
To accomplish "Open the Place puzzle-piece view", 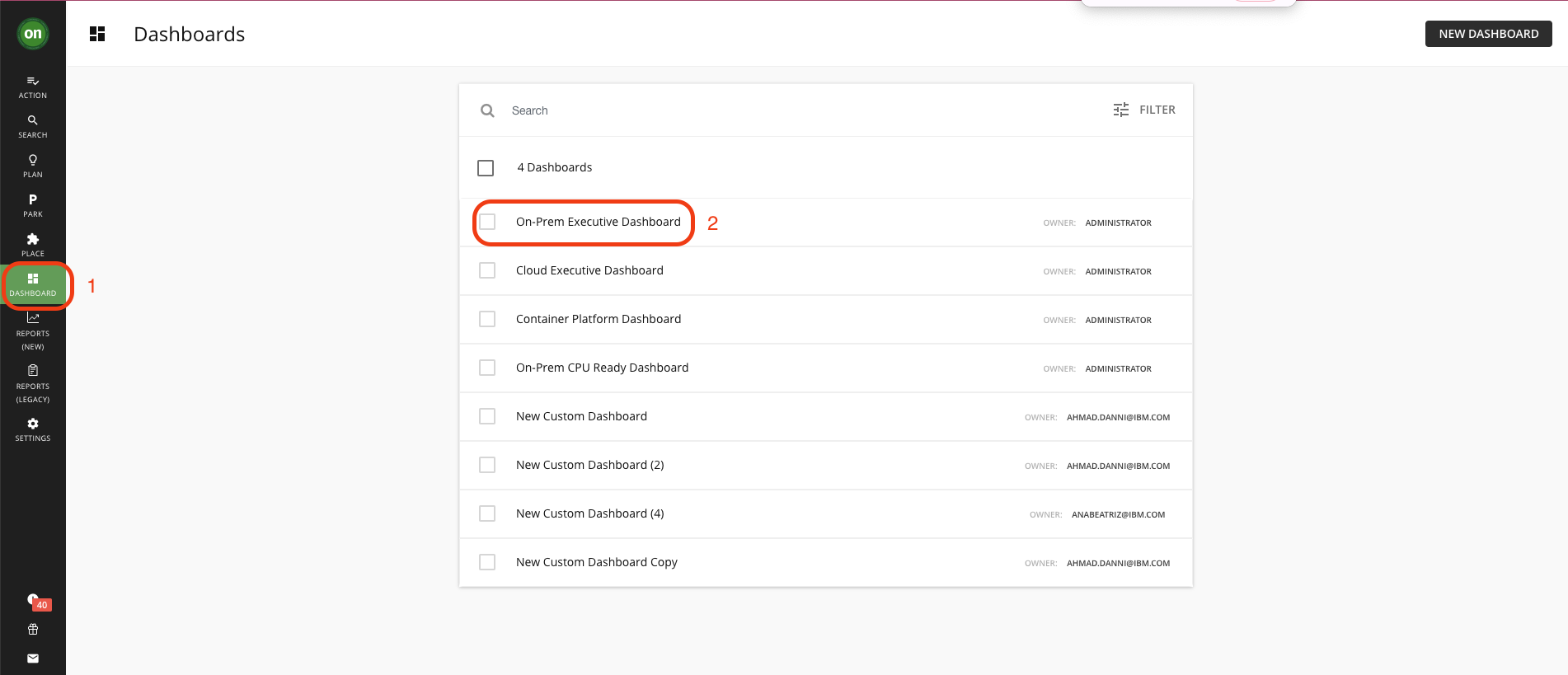I will coord(33,246).
